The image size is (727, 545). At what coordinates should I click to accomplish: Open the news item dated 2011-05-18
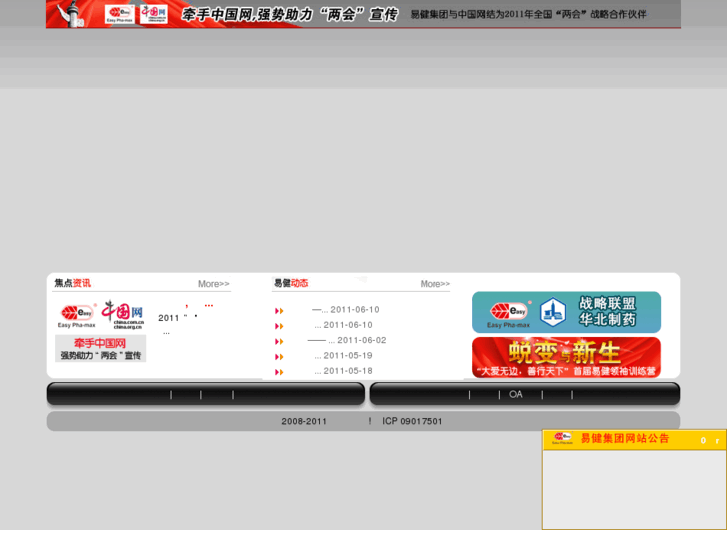tap(343, 371)
